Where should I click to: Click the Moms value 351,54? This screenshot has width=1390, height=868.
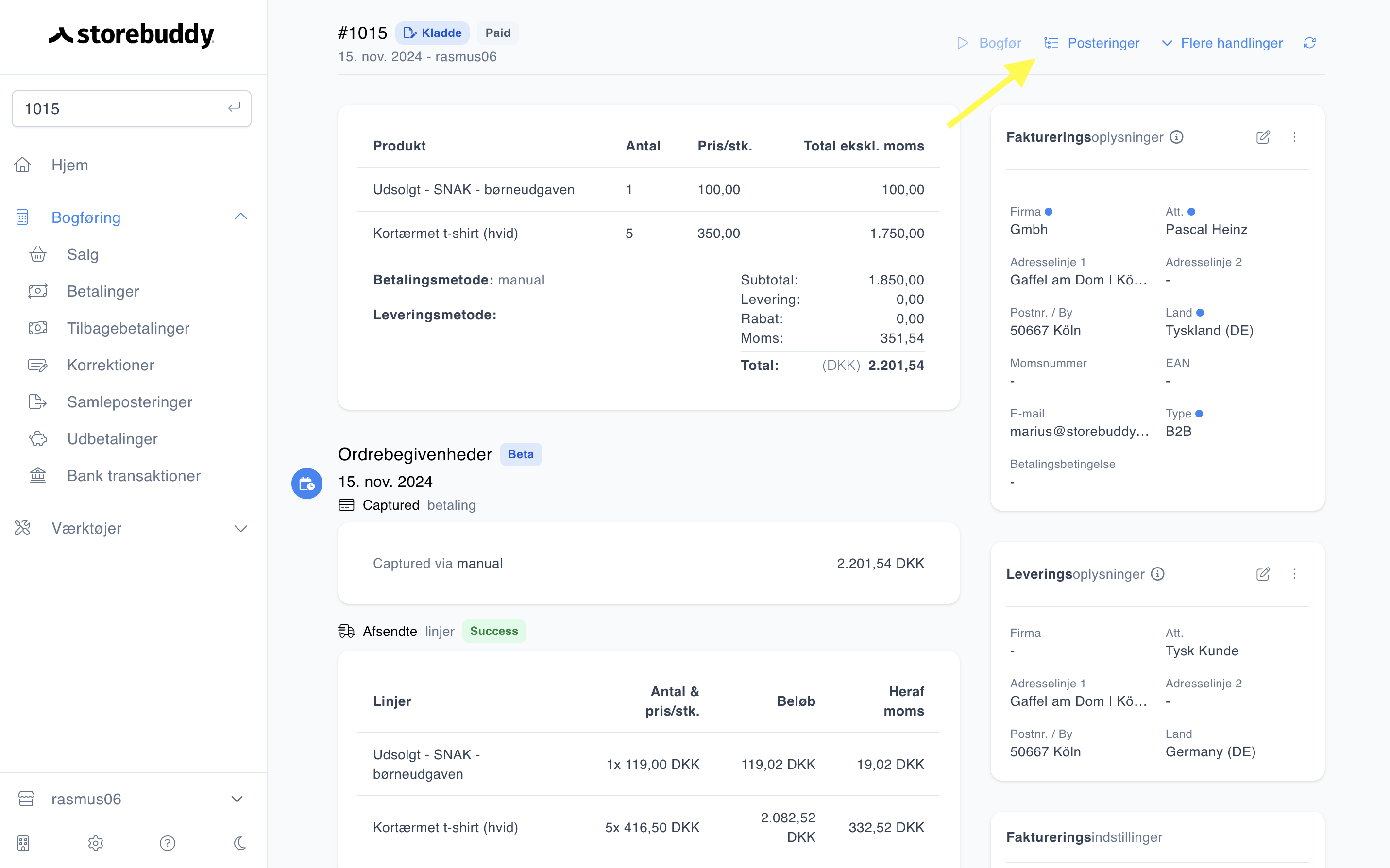tap(902, 338)
